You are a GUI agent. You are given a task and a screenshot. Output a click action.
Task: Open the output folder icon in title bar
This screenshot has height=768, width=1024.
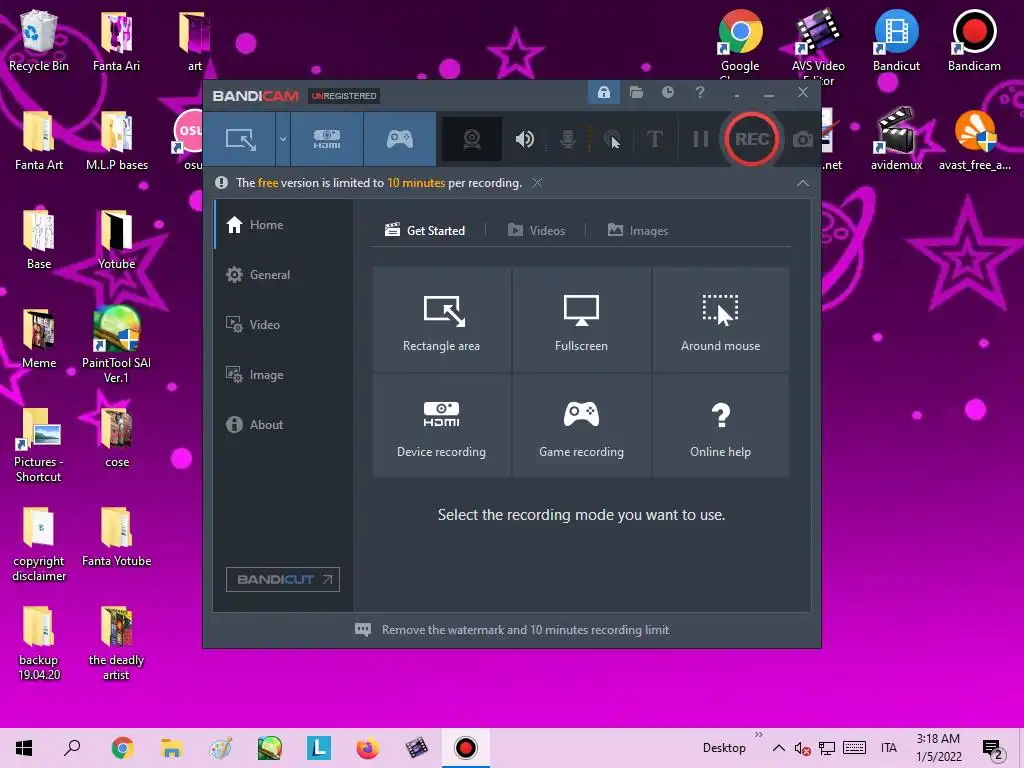pyautogui.click(x=636, y=93)
